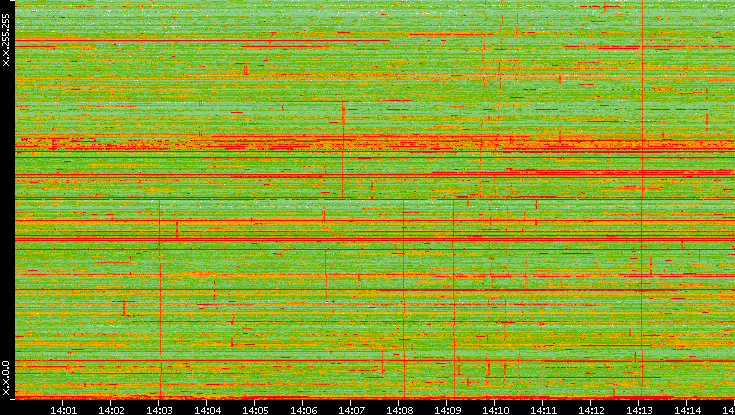Click the 14:08 time axis label
Image resolution: width=735 pixels, height=415 pixels.
click(x=399, y=410)
